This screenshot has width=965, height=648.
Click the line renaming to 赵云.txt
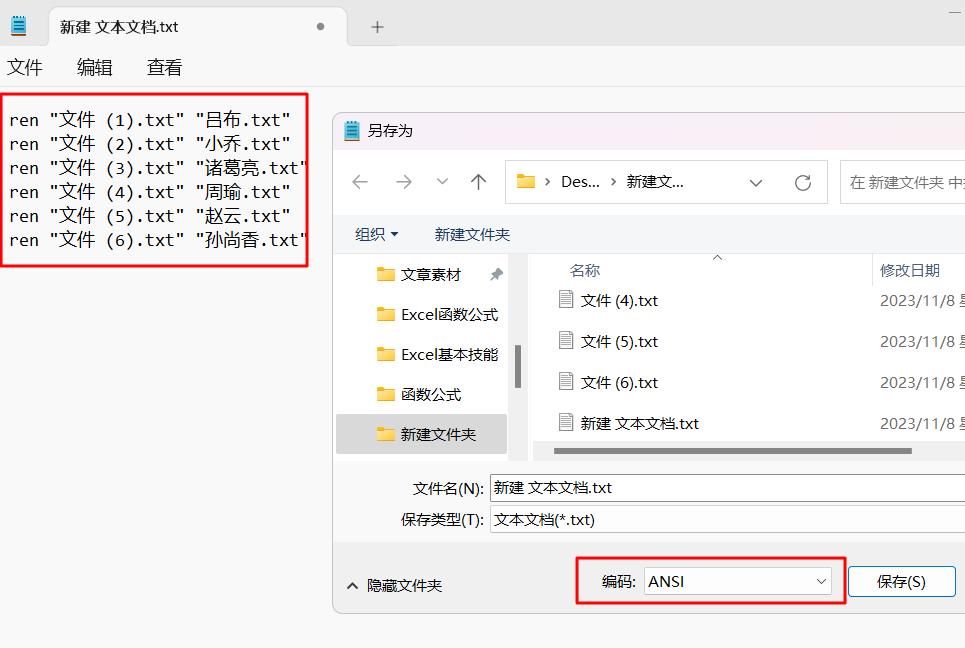click(x=150, y=215)
